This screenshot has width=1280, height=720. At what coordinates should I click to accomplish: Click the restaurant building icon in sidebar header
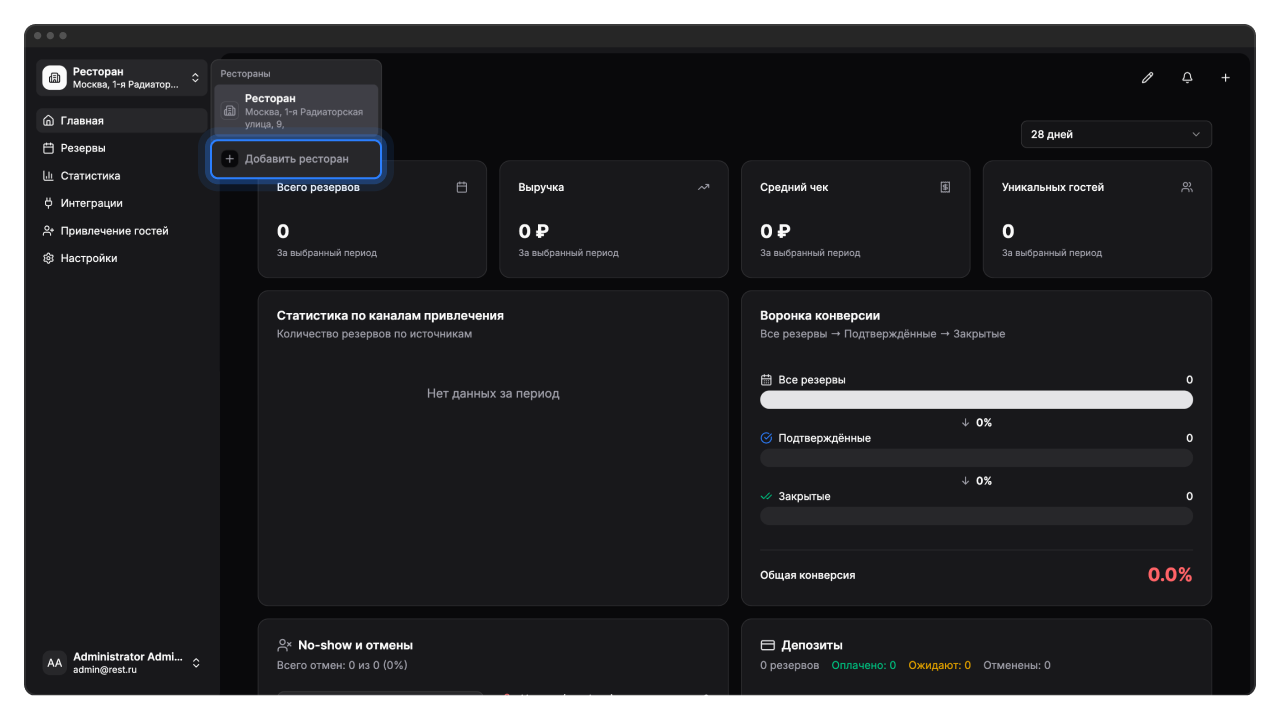point(54,78)
